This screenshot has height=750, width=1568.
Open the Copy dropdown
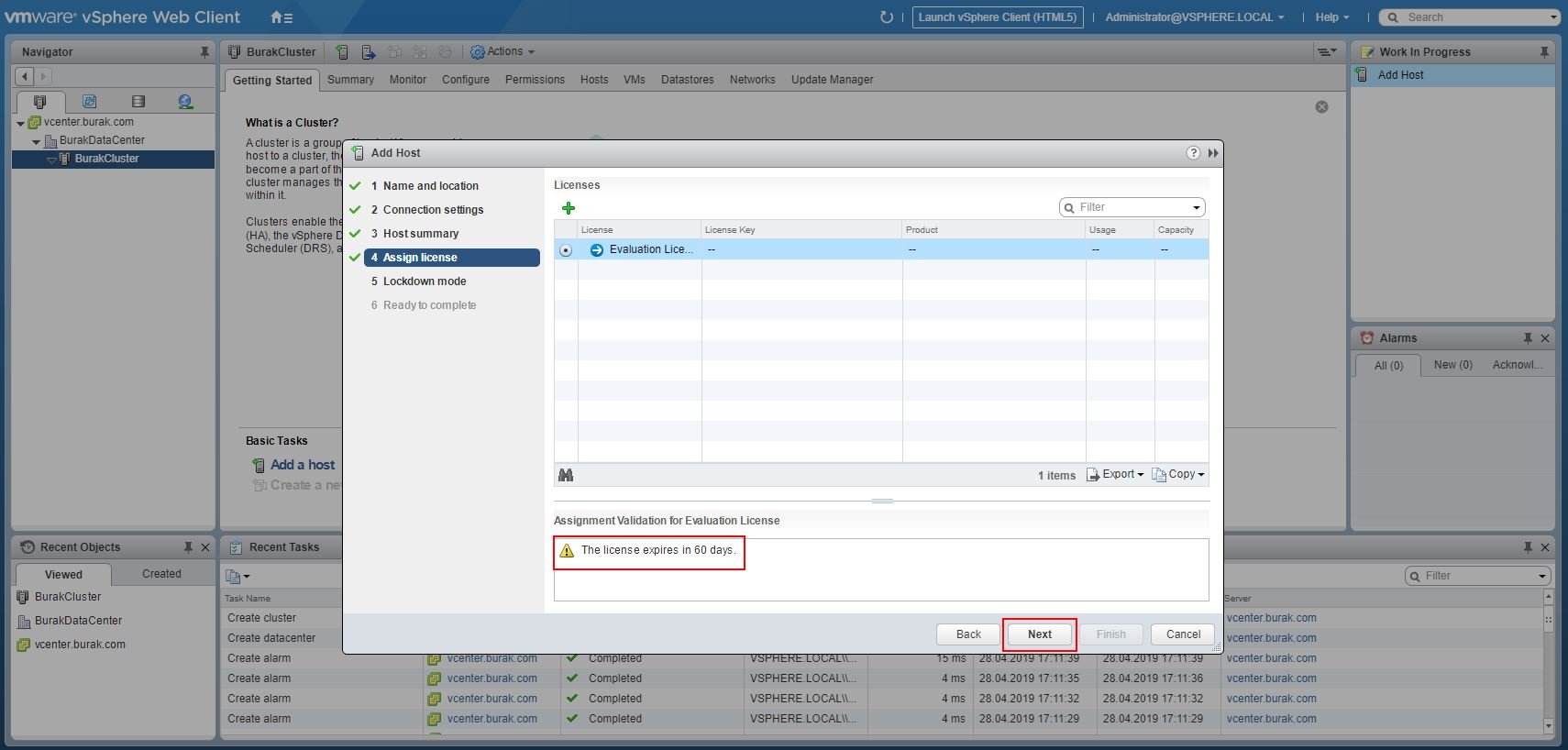pyautogui.click(x=1178, y=475)
